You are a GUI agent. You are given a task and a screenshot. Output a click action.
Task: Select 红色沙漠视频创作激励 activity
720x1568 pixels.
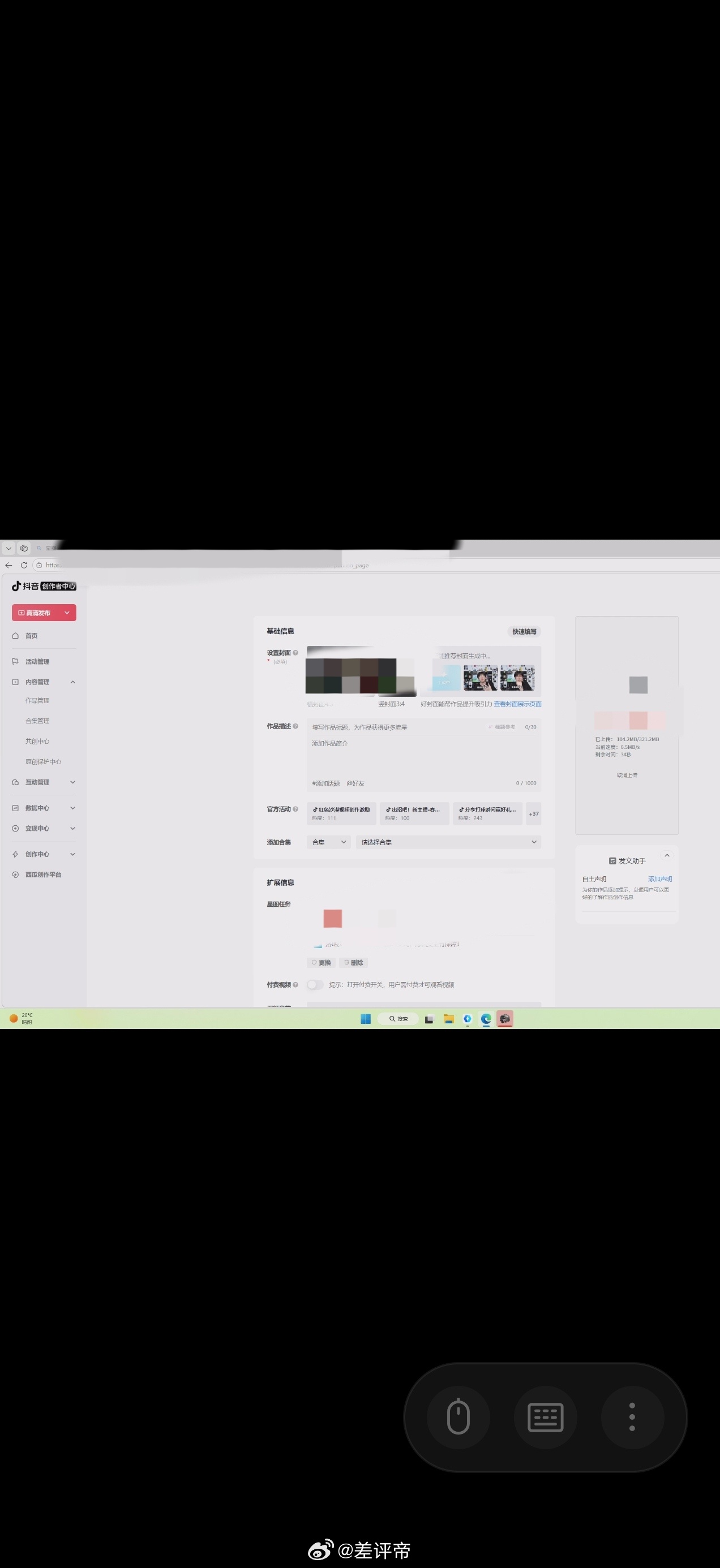341,813
